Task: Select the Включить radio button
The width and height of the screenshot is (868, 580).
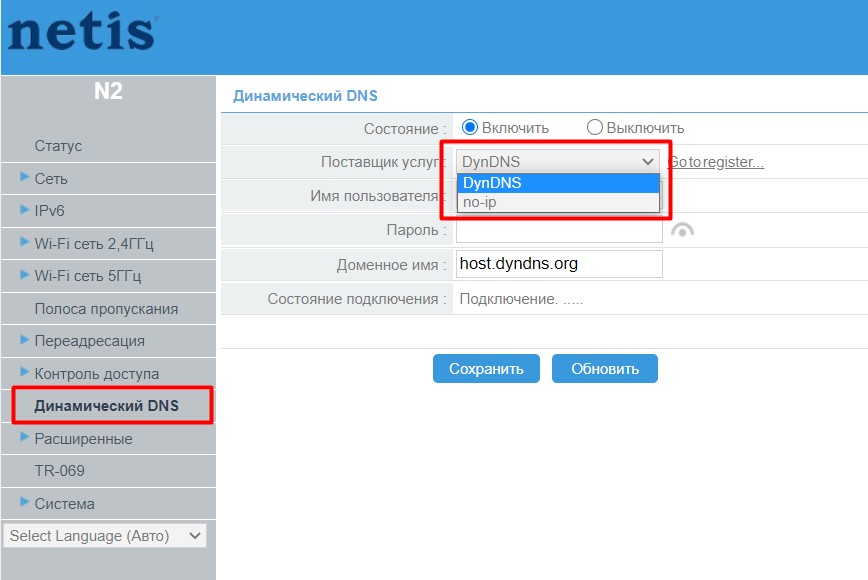Action: (469, 127)
